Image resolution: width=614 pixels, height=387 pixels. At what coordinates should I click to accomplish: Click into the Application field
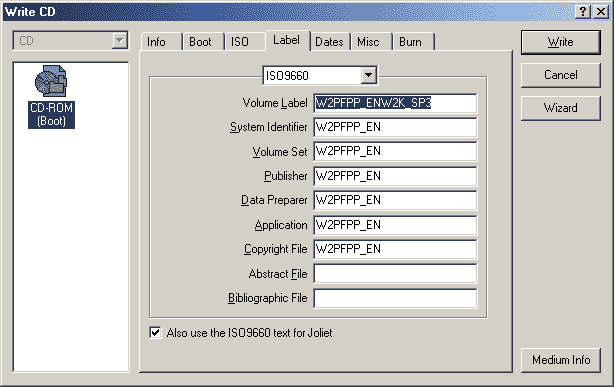tap(395, 225)
